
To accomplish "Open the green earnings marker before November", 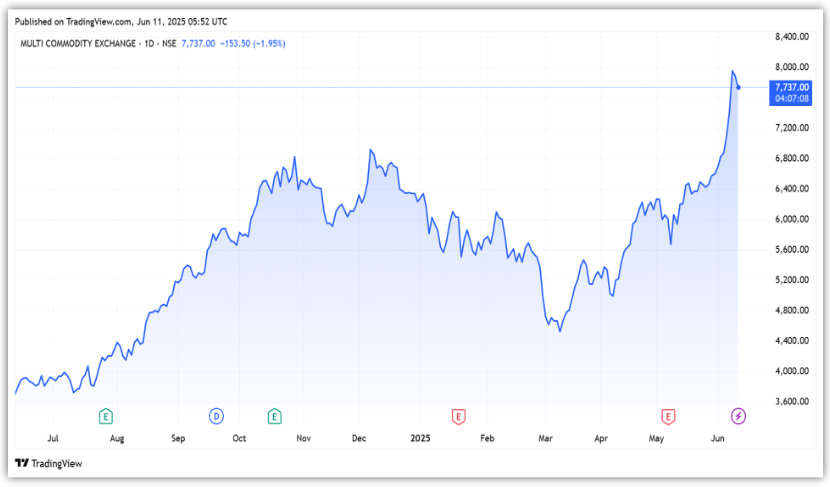I will [x=274, y=415].
